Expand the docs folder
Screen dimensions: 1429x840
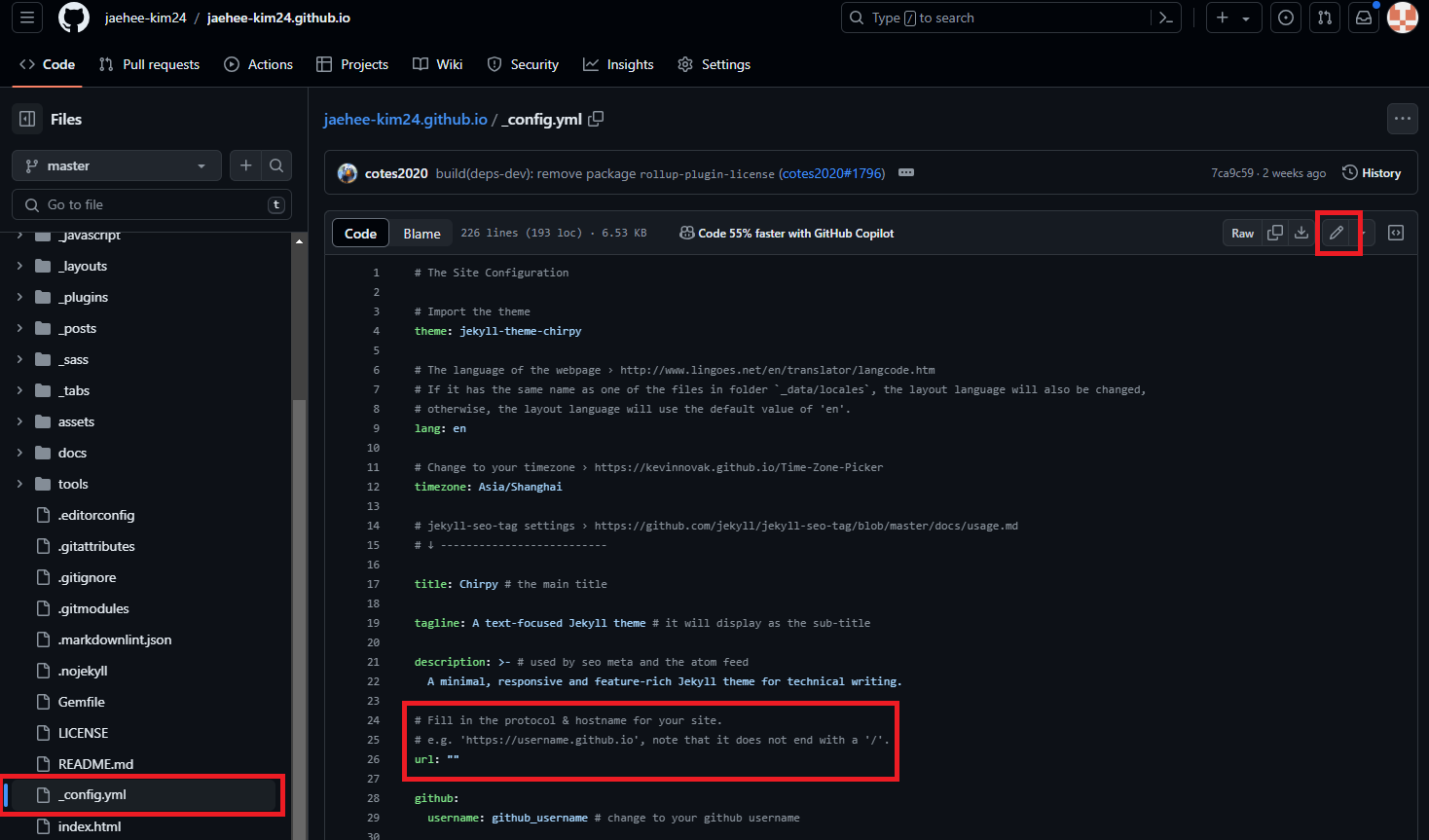tap(19, 453)
